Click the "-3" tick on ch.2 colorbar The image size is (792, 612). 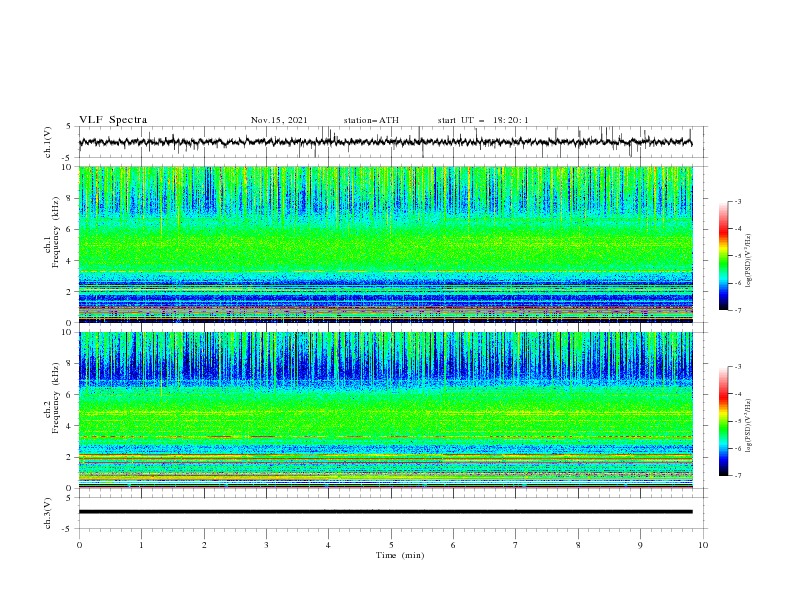738,367
